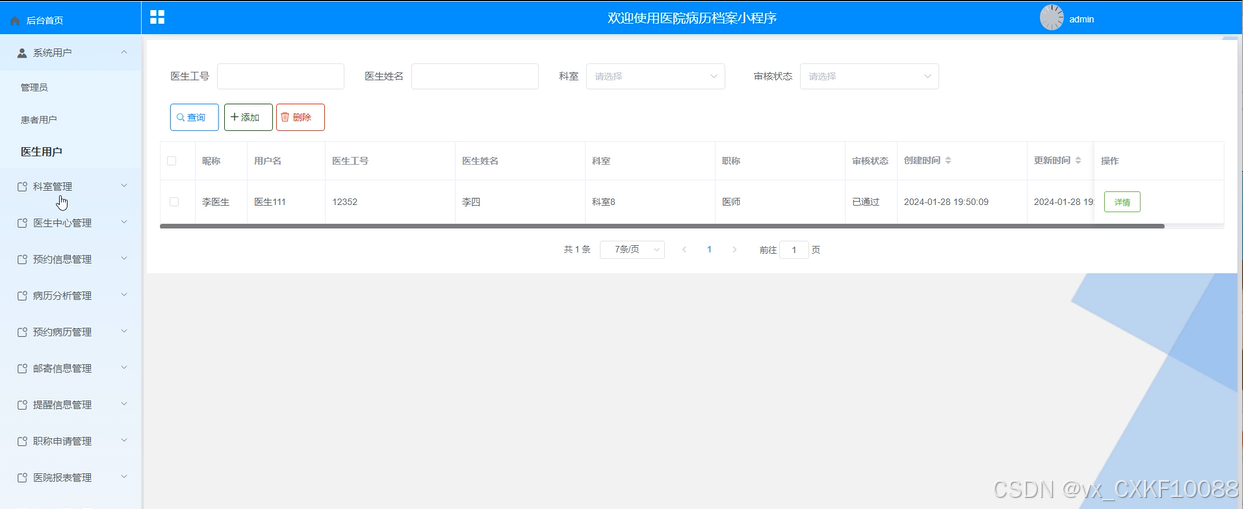Click the user icon beside 系统用户
The width and height of the screenshot is (1243, 509).
(x=22, y=52)
